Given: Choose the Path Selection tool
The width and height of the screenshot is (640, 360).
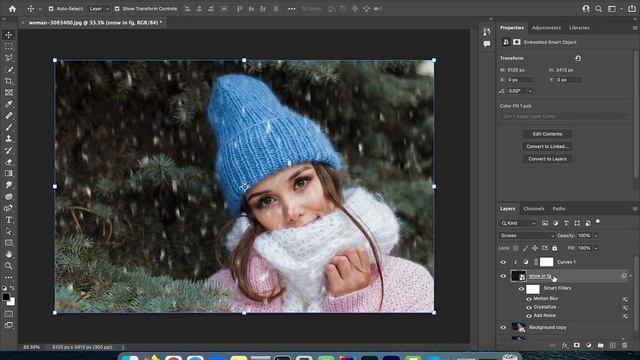Looking at the screenshot, I should click(x=9, y=231).
